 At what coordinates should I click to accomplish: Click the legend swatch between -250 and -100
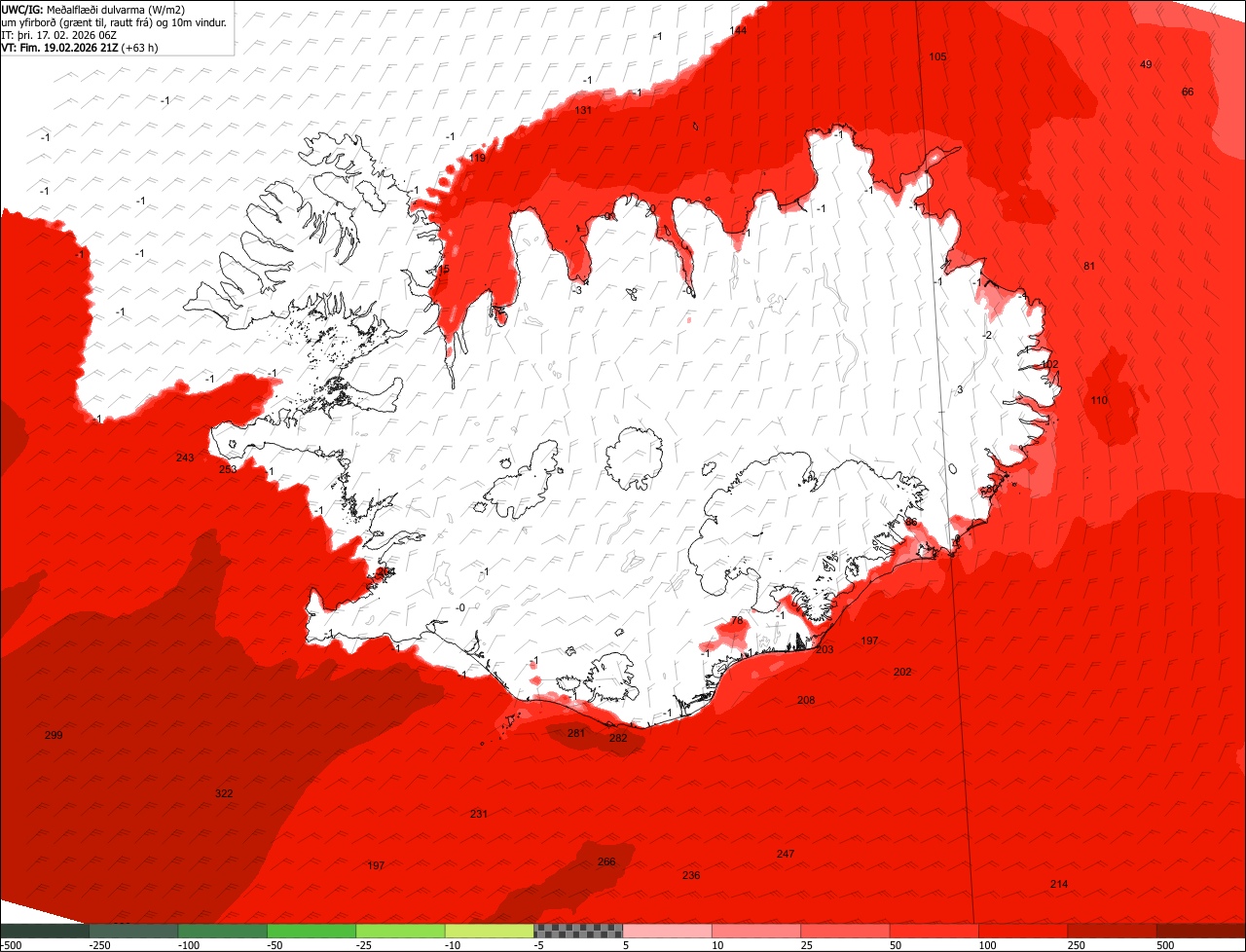click(133, 931)
